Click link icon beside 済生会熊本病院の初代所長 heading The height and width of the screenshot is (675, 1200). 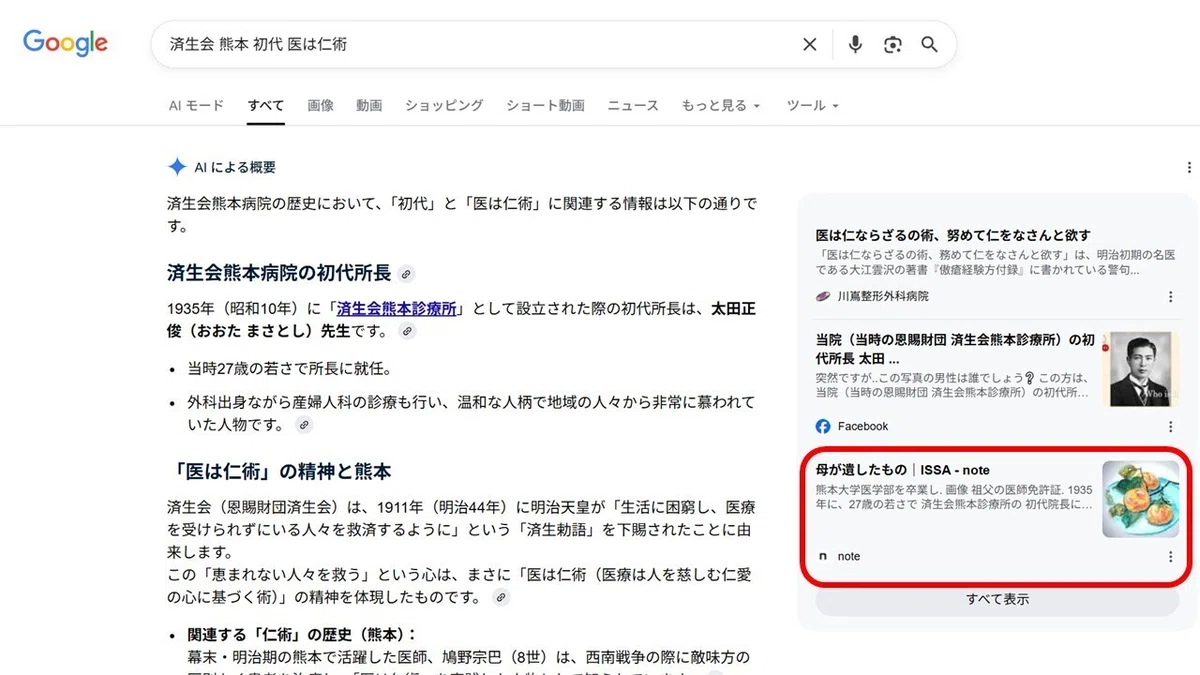pyautogui.click(x=406, y=274)
